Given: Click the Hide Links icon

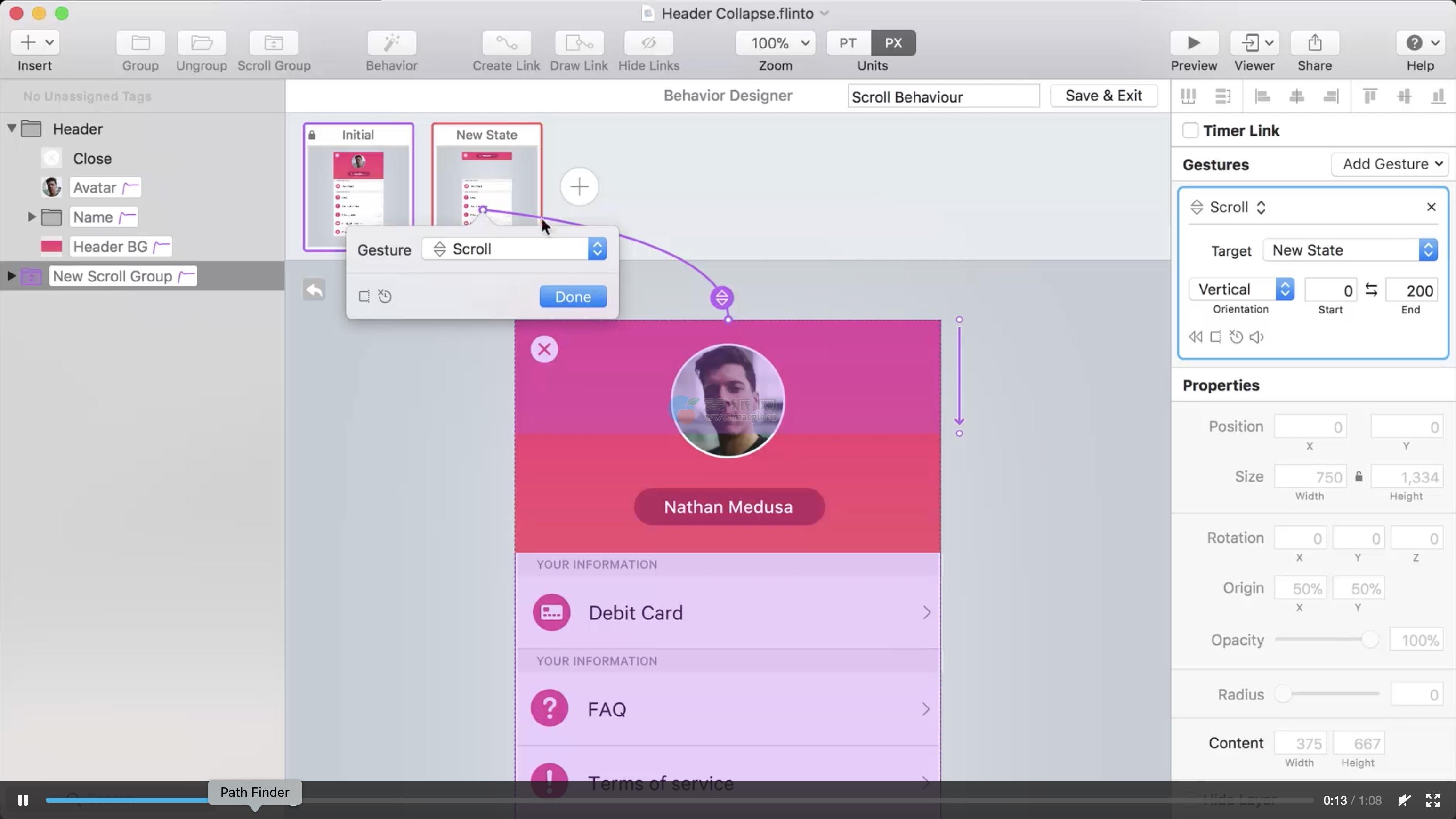Looking at the screenshot, I should (x=648, y=43).
